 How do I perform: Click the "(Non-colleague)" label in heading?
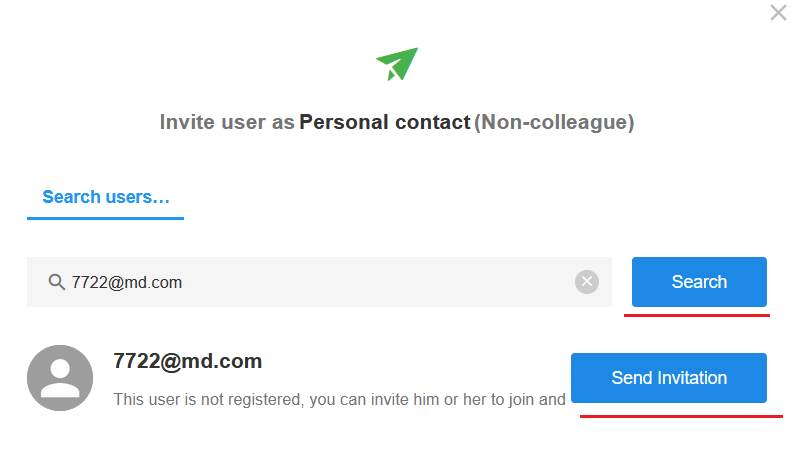(x=554, y=123)
